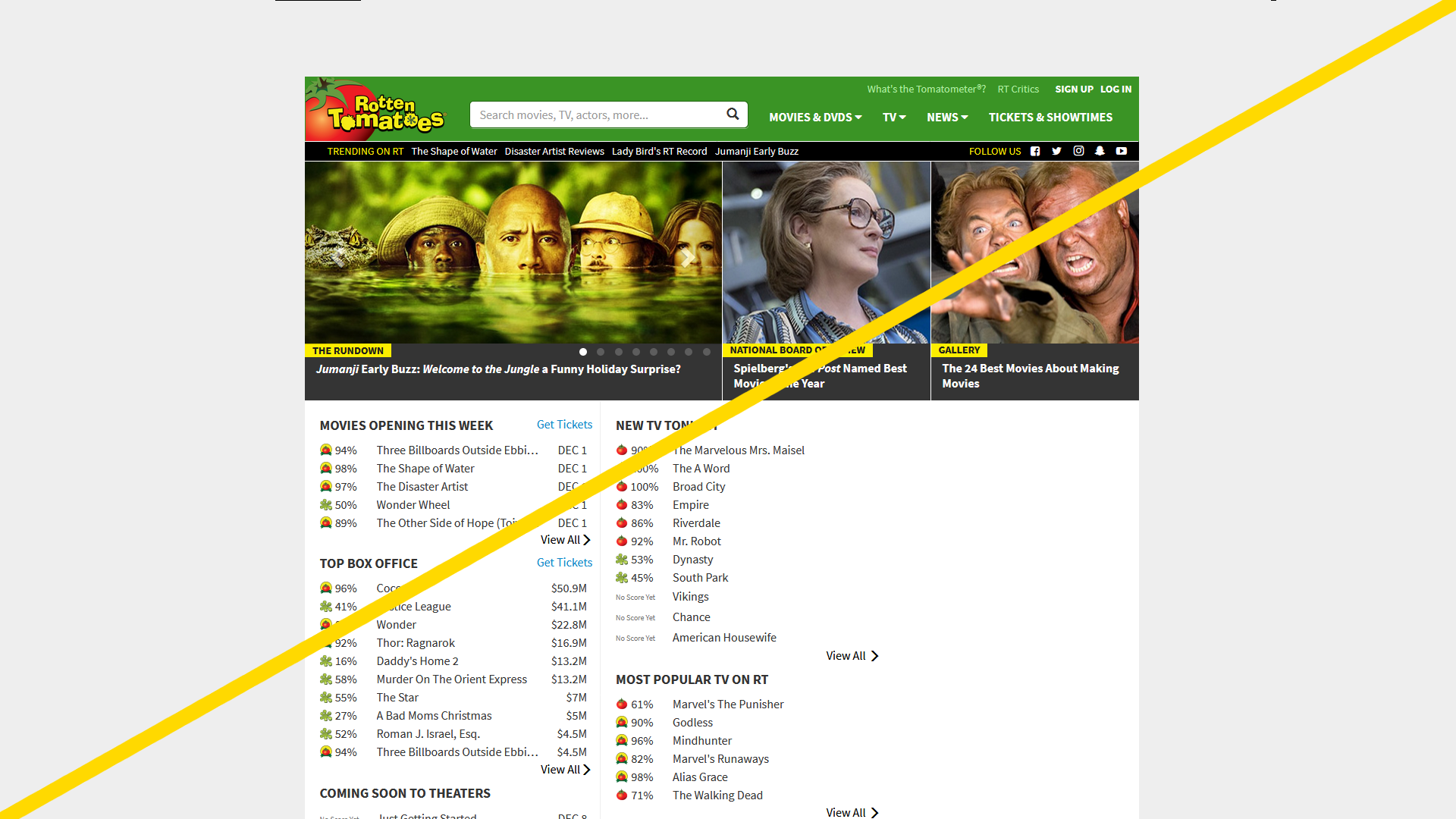Screen dimensions: 1456x819
Task: Select sixth carousel dot indicator
Action: click(671, 352)
